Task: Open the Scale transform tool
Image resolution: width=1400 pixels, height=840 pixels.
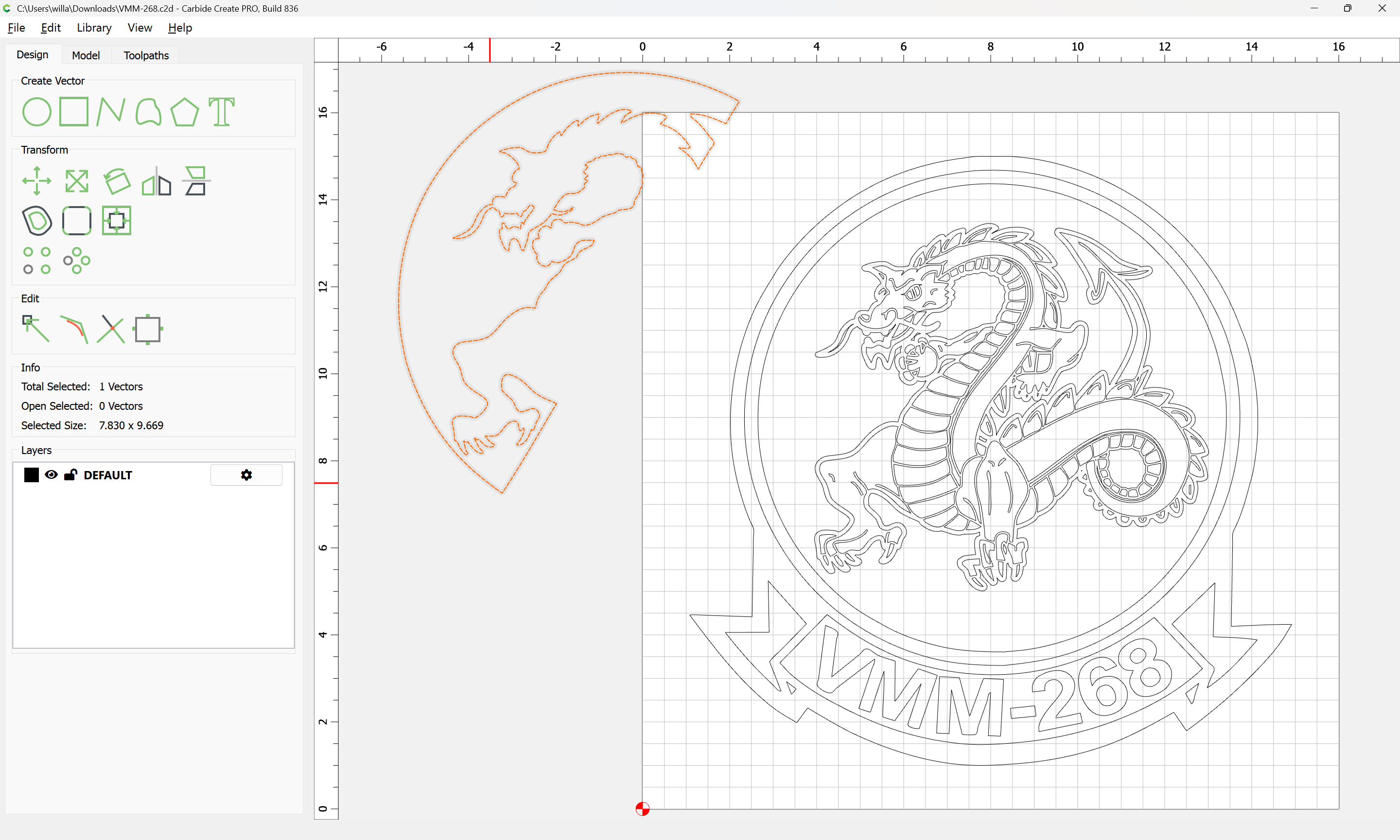Action: pos(76,181)
